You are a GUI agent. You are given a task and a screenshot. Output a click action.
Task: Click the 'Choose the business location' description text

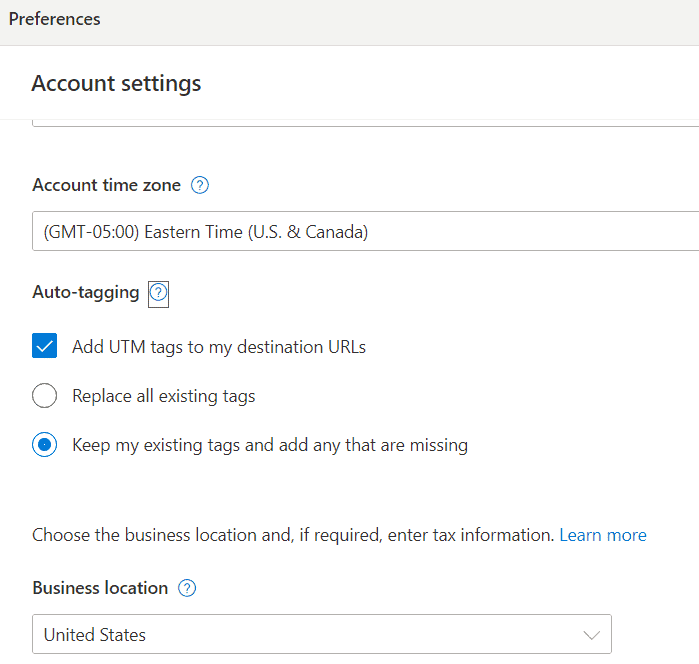292,535
